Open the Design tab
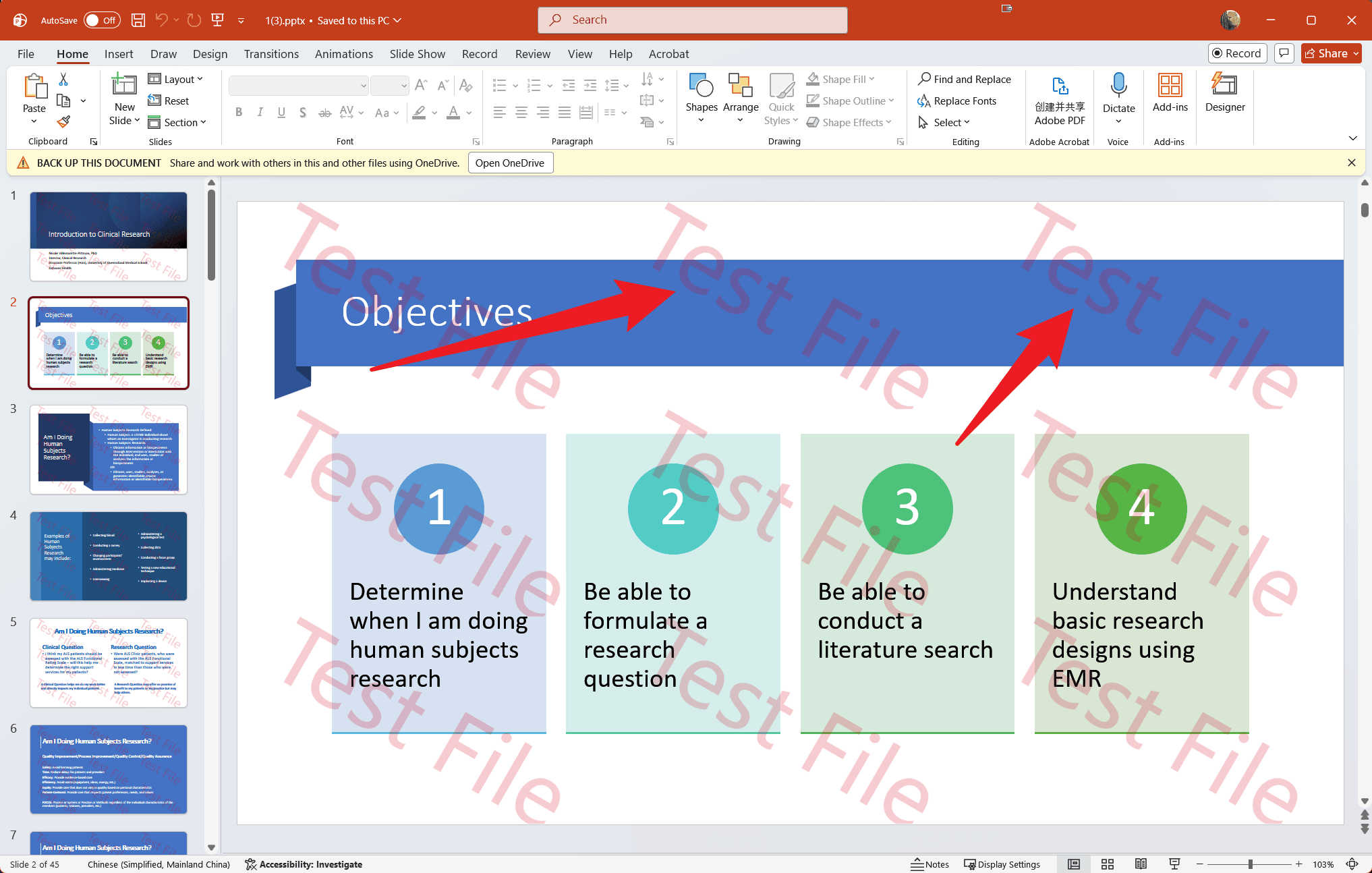The height and width of the screenshot is (873, 1372). tap(210, 54)
